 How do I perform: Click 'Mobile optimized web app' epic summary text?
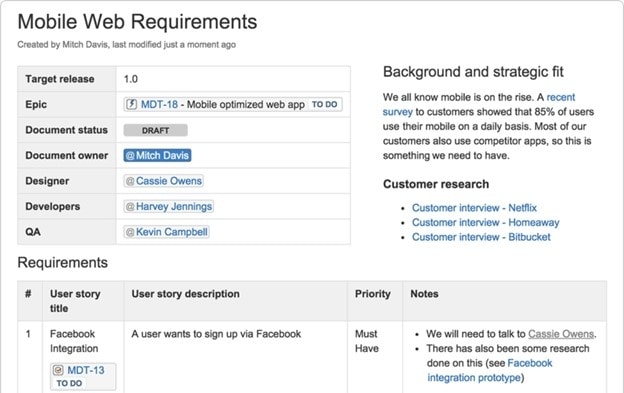point(246,105)
